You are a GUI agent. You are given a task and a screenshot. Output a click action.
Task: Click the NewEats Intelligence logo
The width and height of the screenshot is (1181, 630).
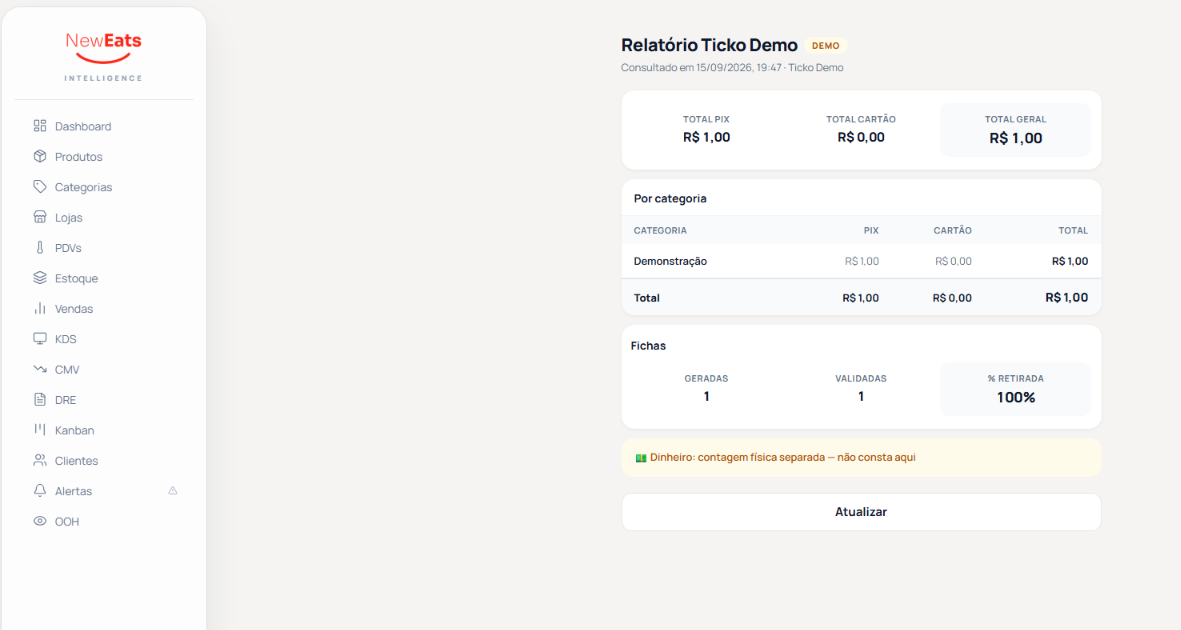pos(103,57)
